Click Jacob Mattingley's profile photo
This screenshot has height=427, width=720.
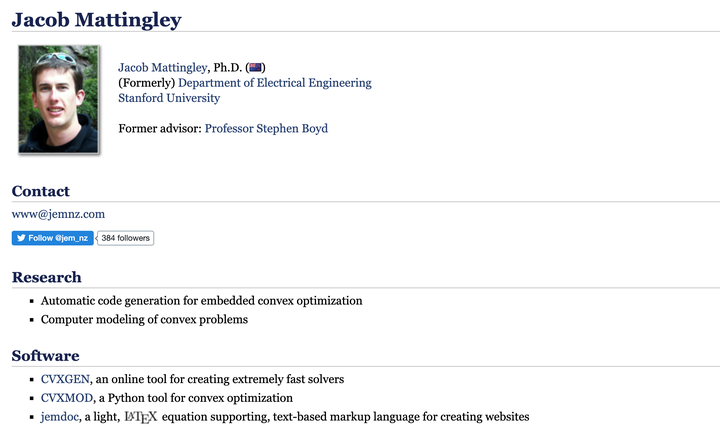click(x=59, y=98)
